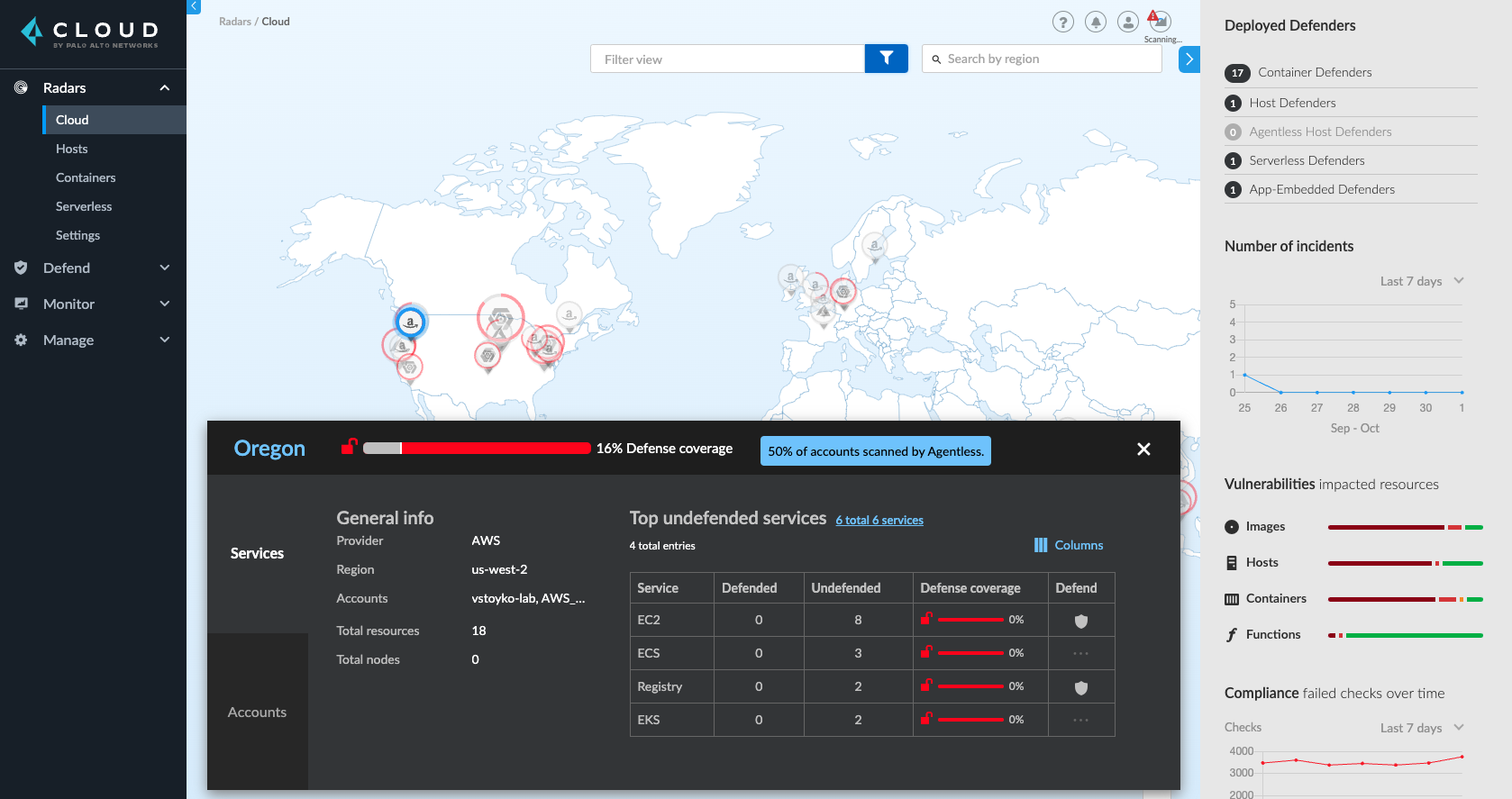Click the Columns icon above the table

(x=1041, y=545)
